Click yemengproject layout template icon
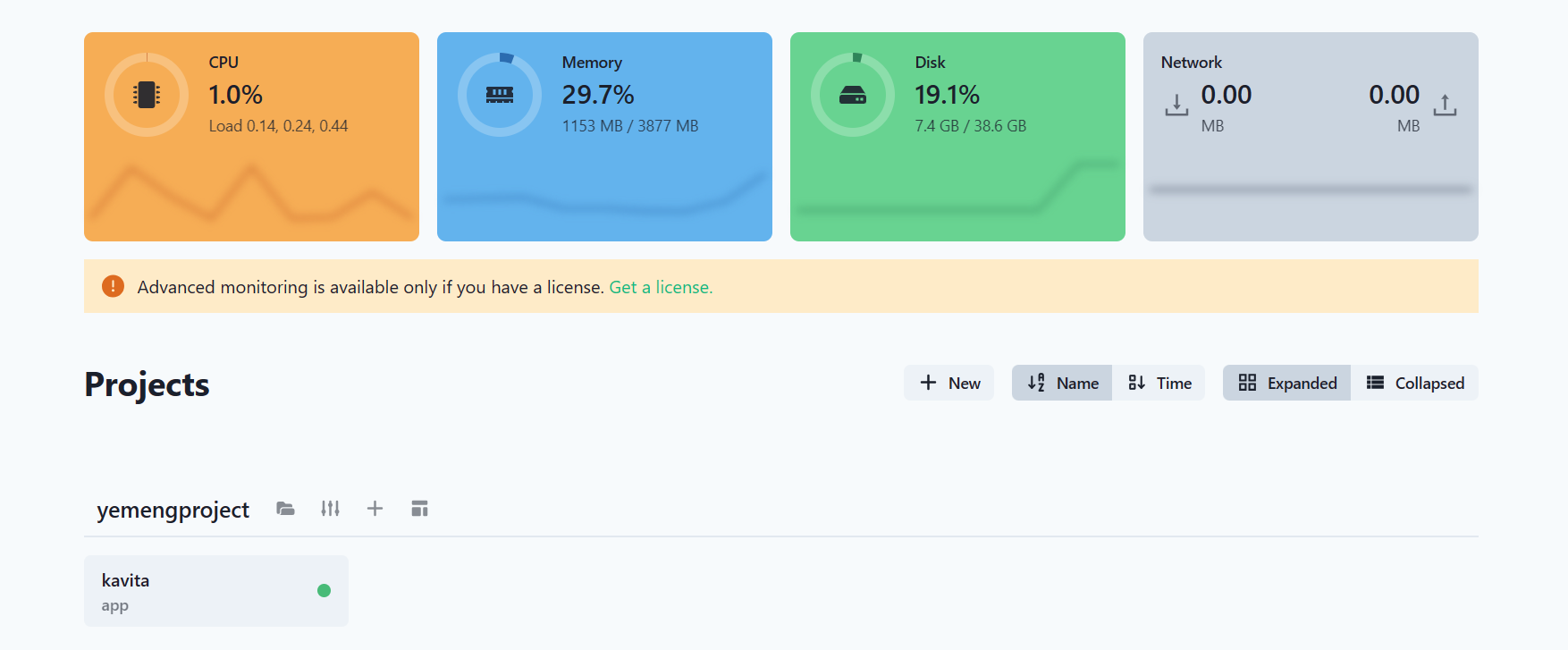Screen dimensions: 1568x650 click(419, 509)
